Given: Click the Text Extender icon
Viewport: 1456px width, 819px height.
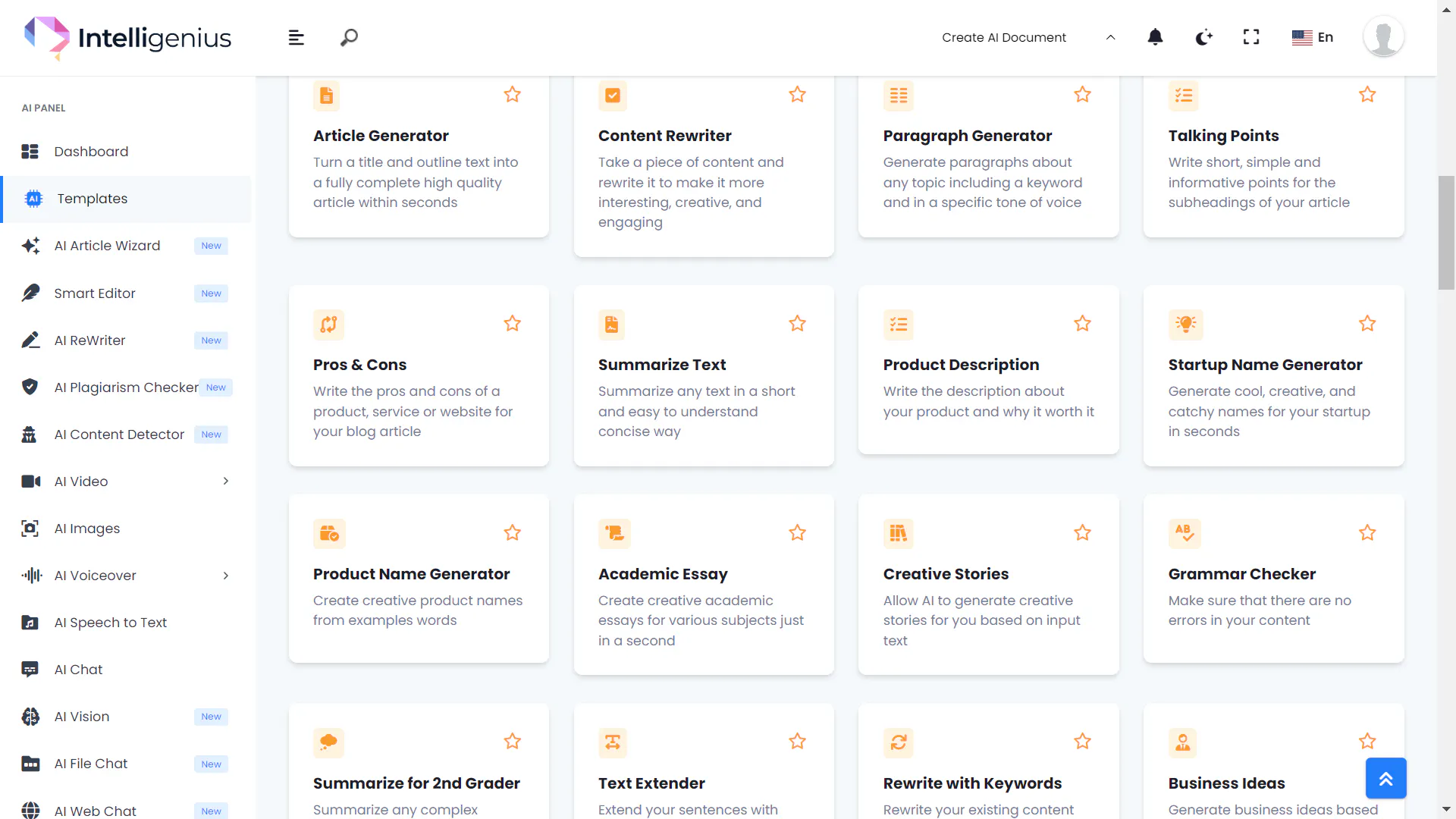Looking at the screenshot, I should [x=613, y=742].
